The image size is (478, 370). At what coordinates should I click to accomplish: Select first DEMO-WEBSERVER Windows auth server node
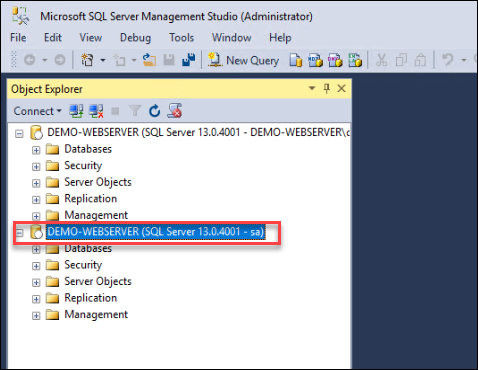(x=198, y=132)
